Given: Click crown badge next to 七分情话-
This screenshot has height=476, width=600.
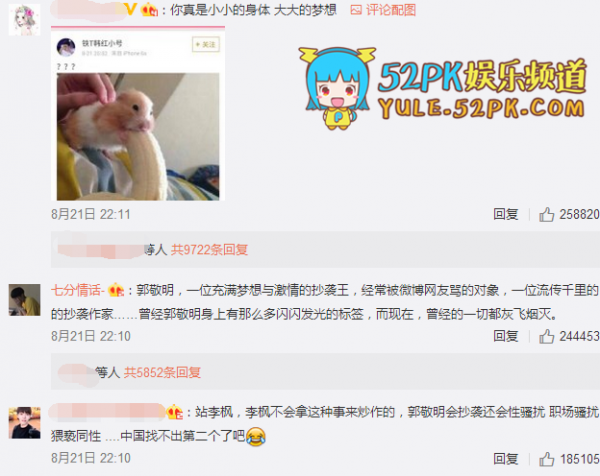Looking at the screenshot, I should pos(116,290).
